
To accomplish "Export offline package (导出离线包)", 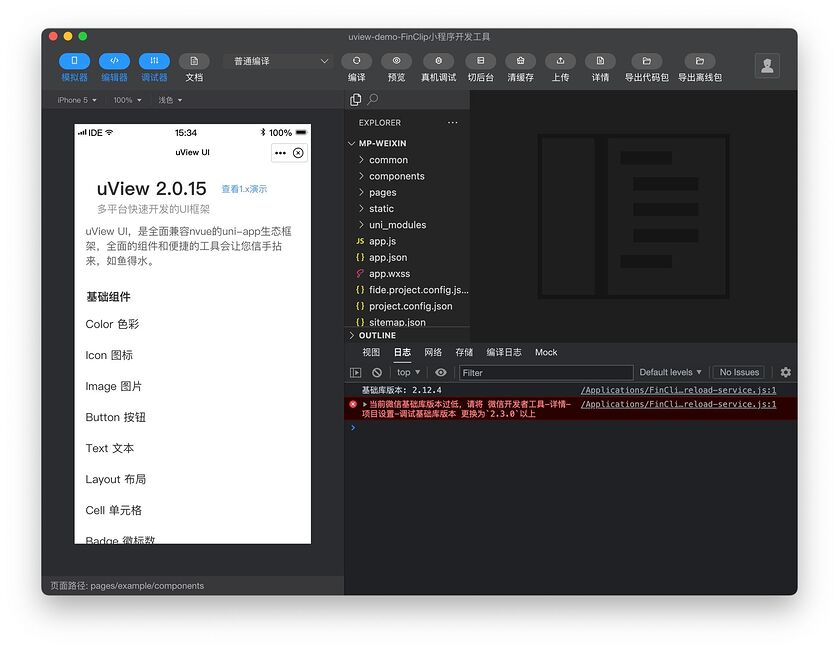I will [x=700, y=61].
